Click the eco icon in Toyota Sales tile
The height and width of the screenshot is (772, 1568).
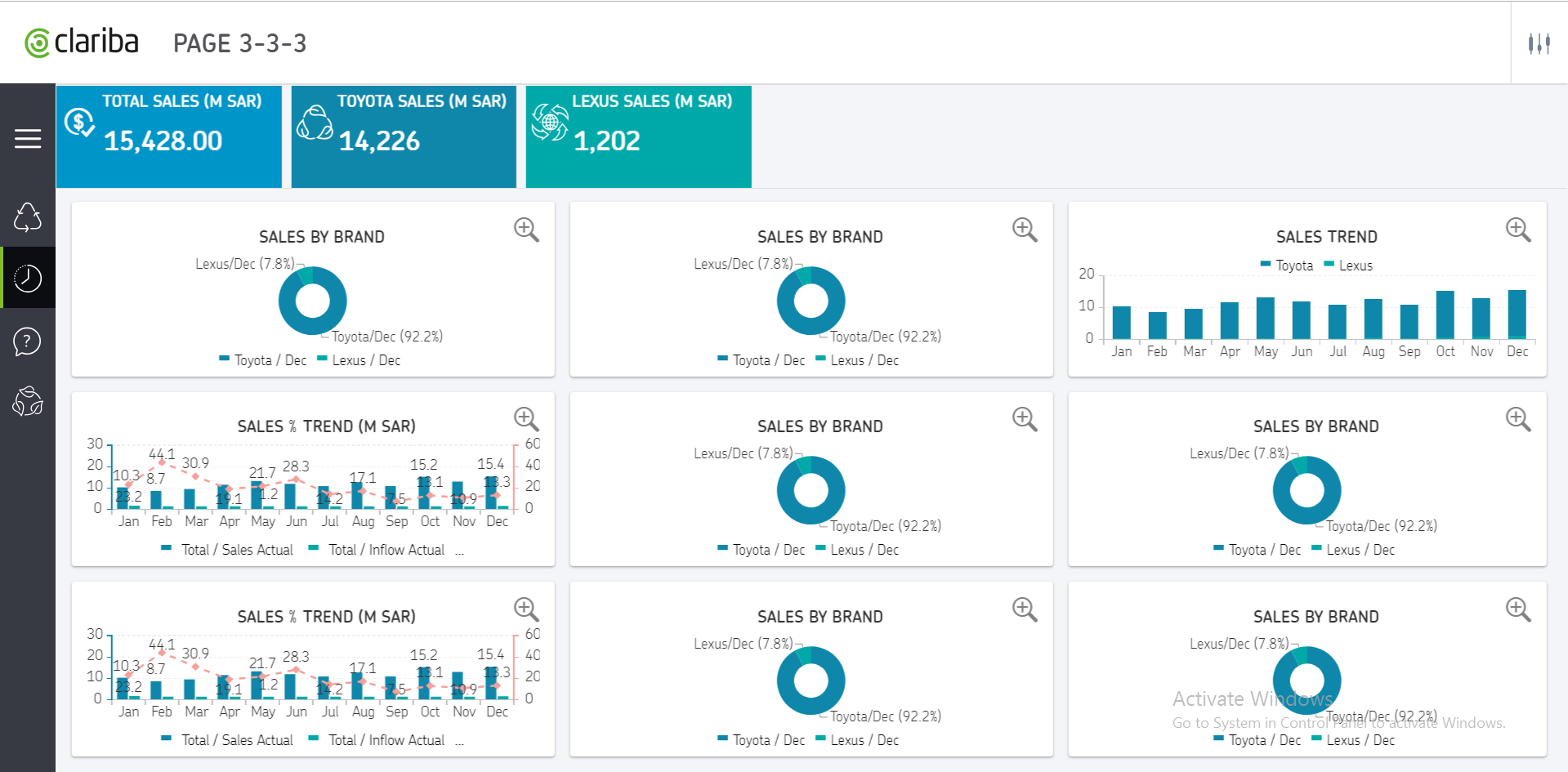[x=315, y=123]
